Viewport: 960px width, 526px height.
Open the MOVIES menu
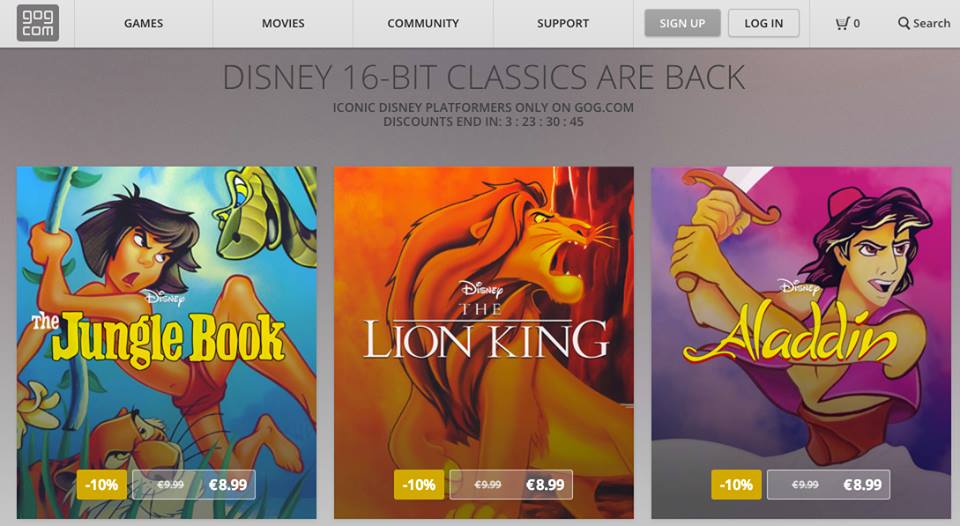tap(283, 23)
